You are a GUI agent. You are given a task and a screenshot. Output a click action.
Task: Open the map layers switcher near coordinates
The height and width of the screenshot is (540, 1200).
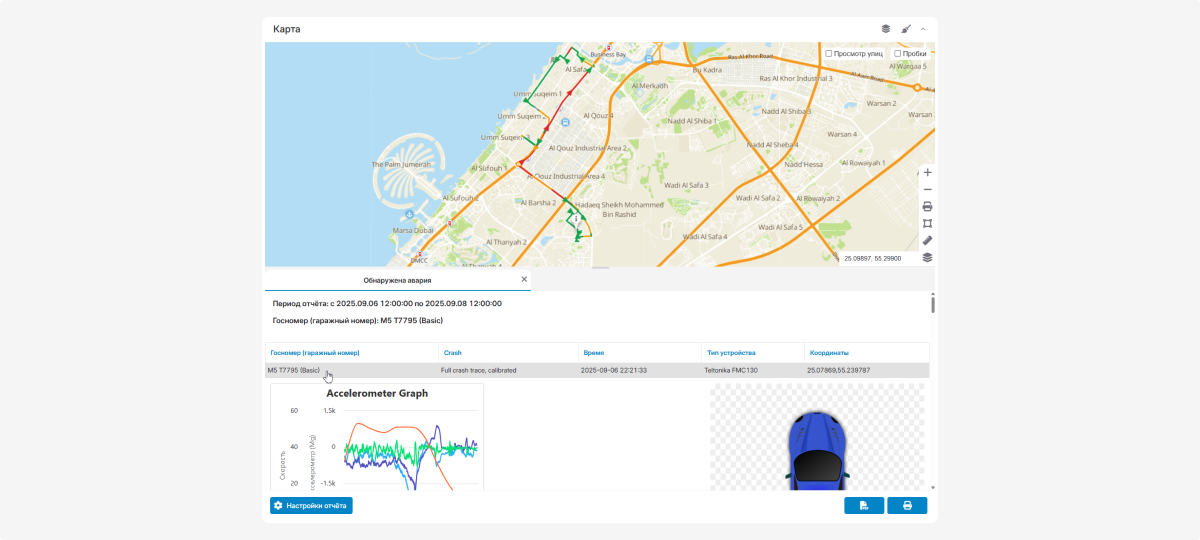[x=927, y=257]
